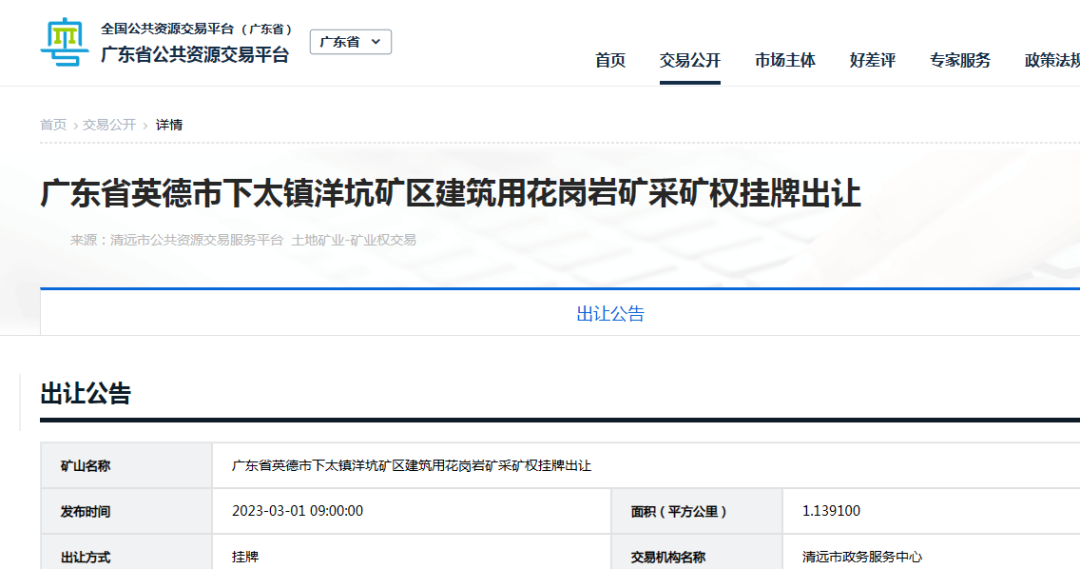Image resolution: width=1080 pixels, height=569 pixels.
Task: Click the 粤 platform logo icon
Action: pyautogui.click(x=64, y=43)
